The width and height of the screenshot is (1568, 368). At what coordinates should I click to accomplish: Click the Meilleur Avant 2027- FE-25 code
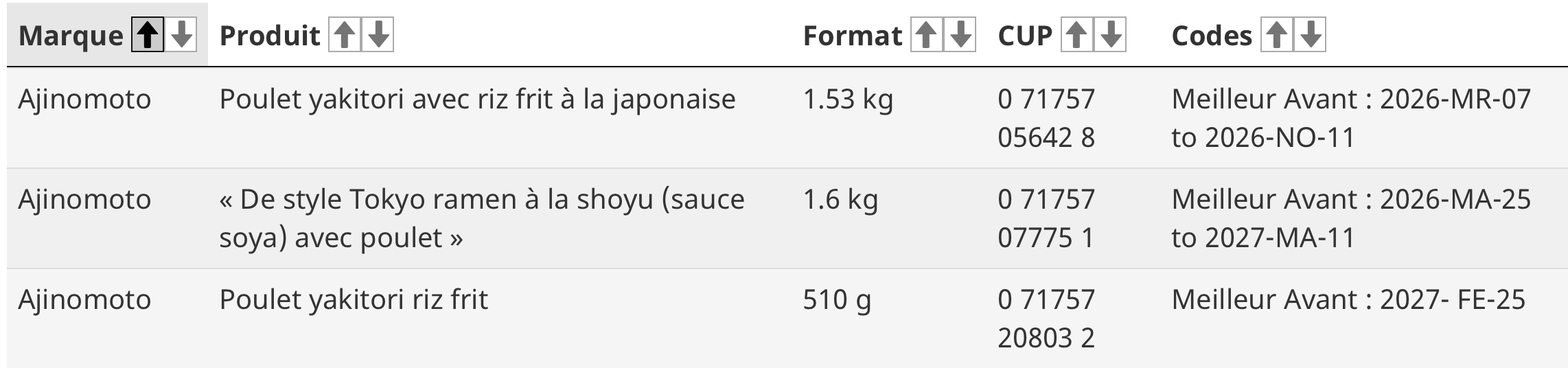click(x=1348, y=300)
